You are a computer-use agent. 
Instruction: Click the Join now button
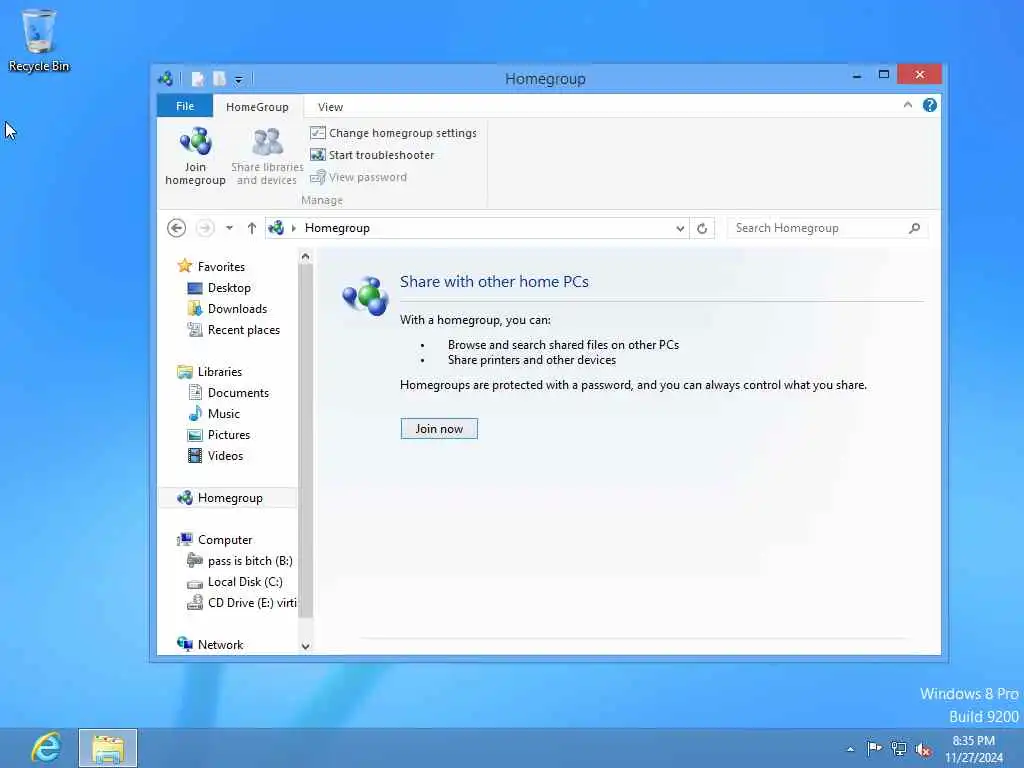[x=439, y=428]
